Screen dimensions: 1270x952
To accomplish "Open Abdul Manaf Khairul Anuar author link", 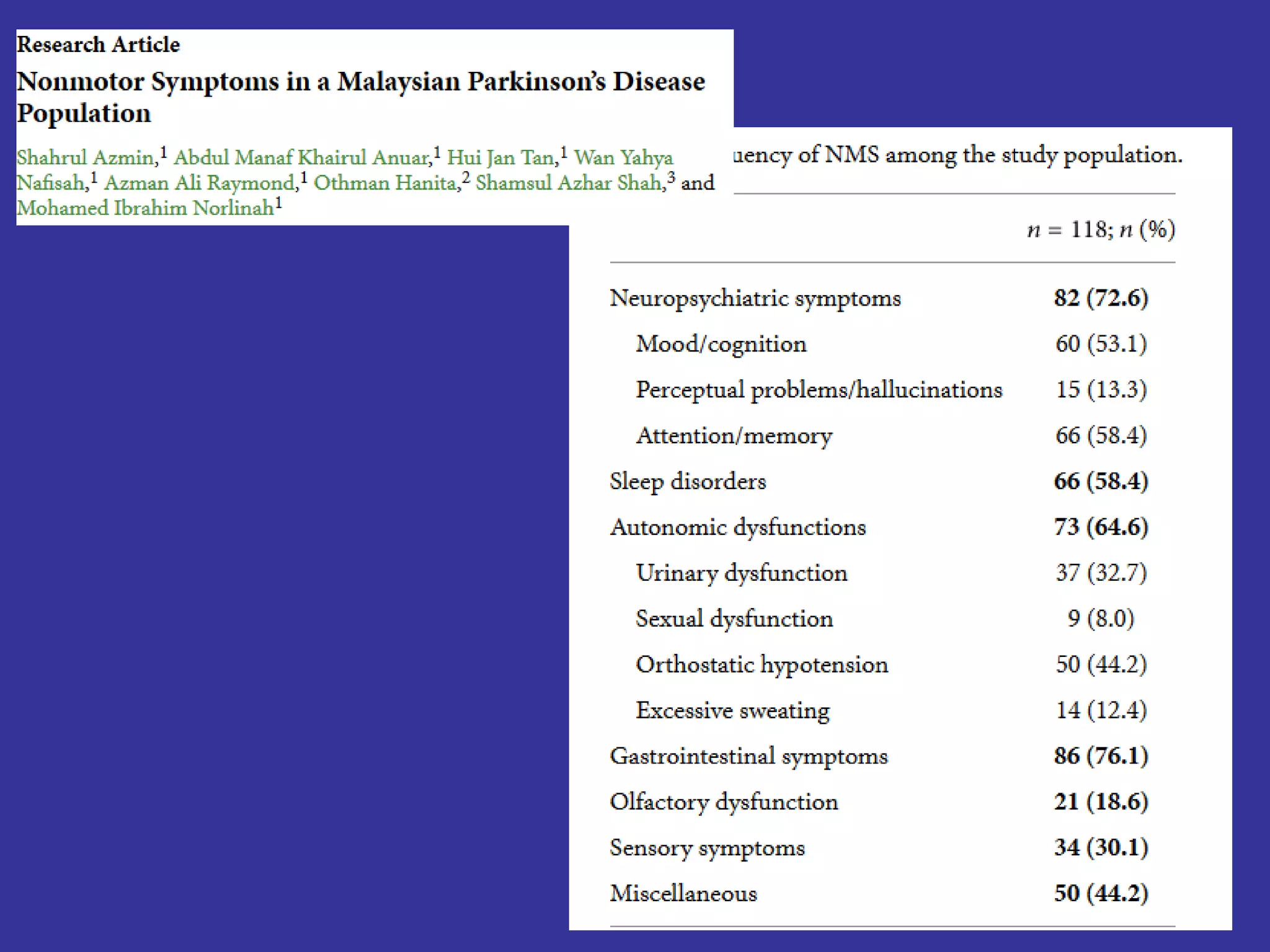I will [301, 157].
